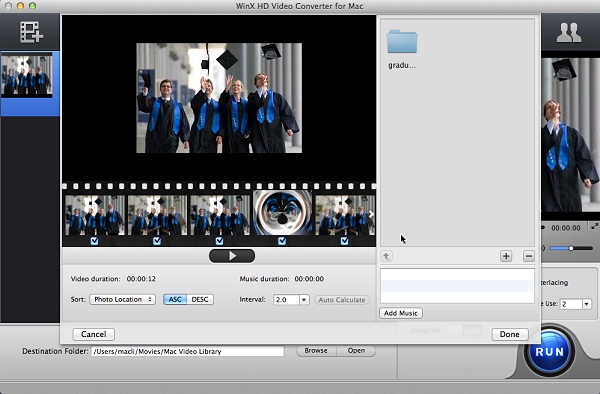Toggle the checkbox under the third photo
The image size is (600, 394).
pos(219,241)
